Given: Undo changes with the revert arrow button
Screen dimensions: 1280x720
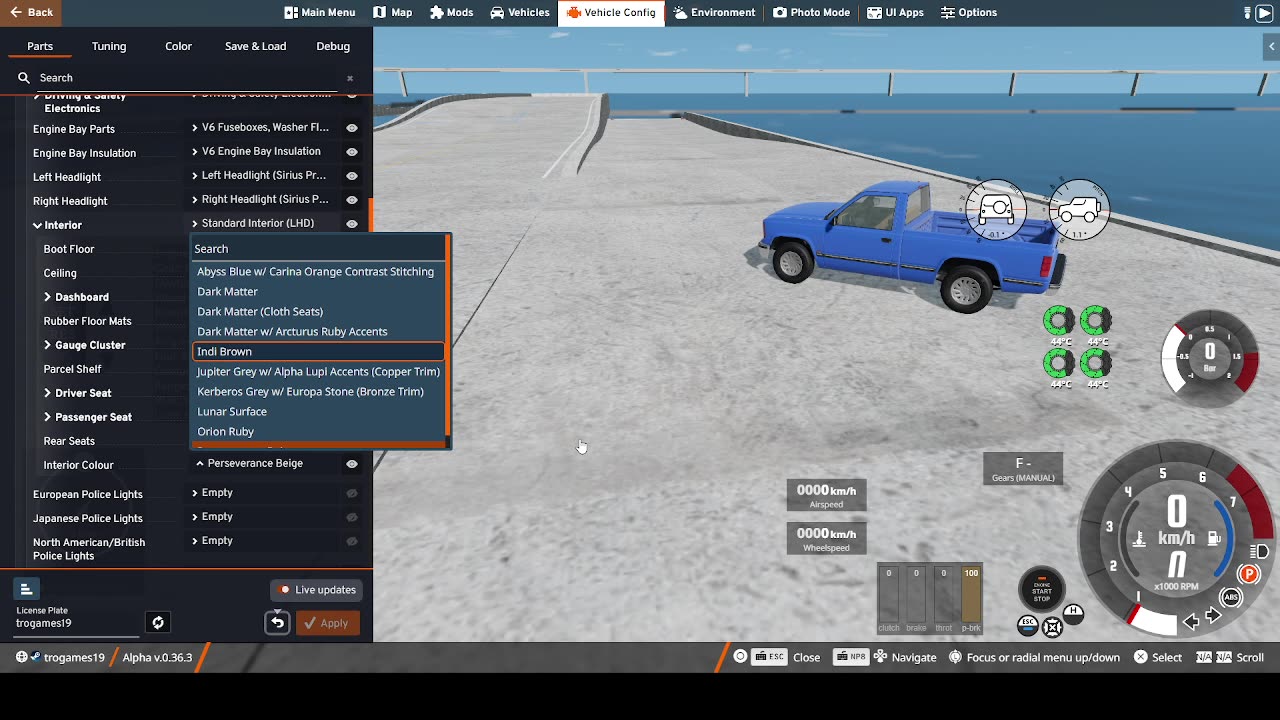Looking at the screenshot, I should [x=277, y=623].
